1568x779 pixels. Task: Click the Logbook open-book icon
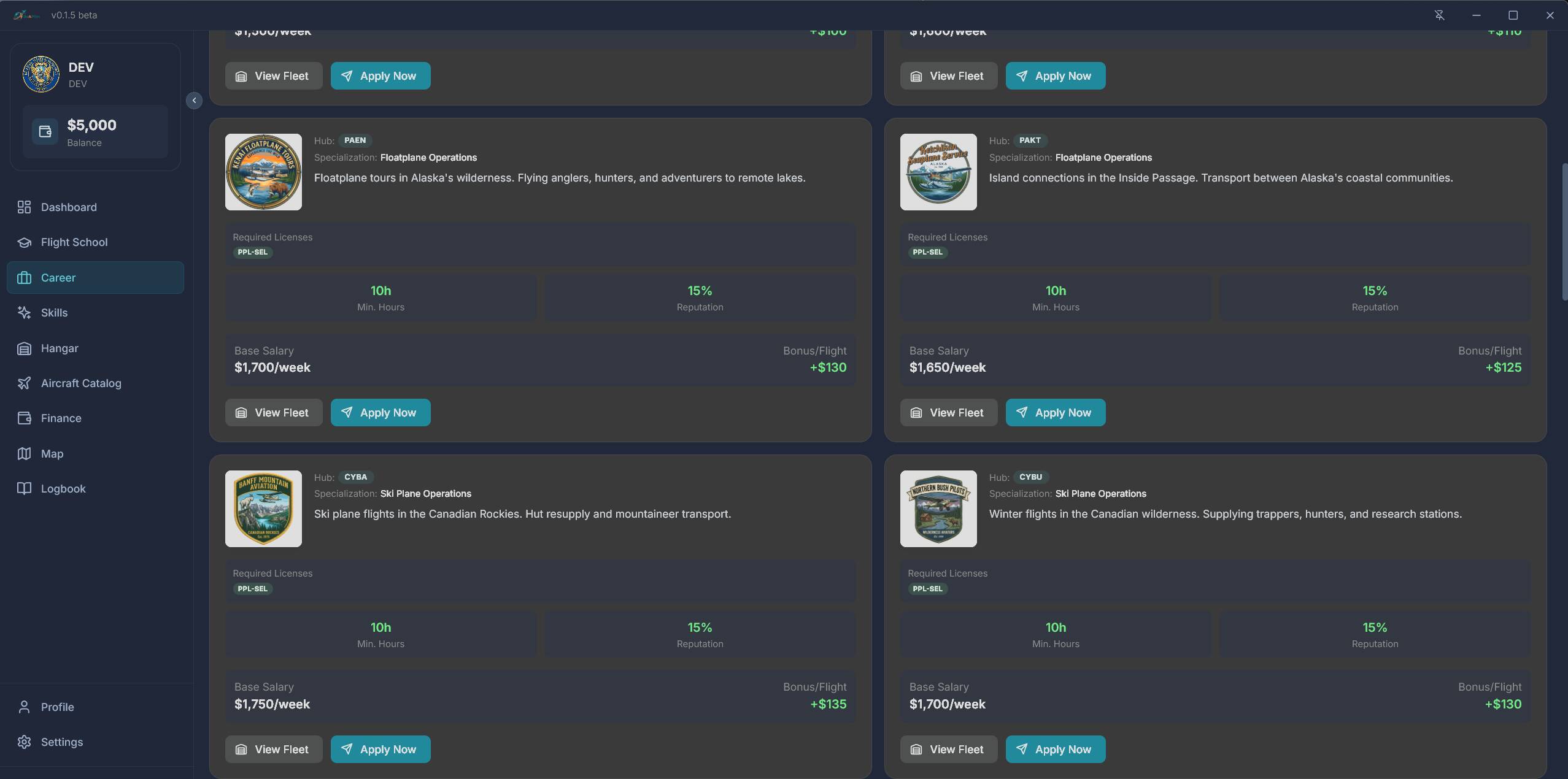24,489
